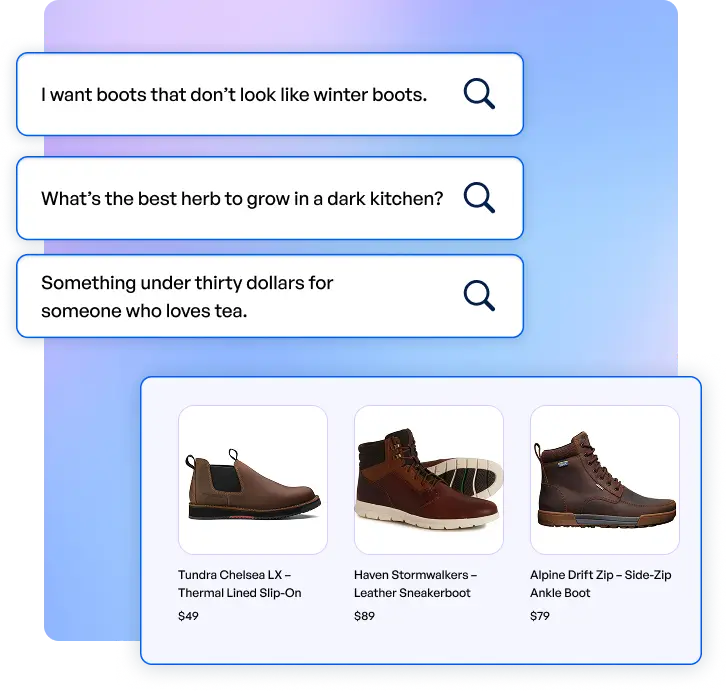Click the Alpine Drift Zip Ankle Boot title
Viewport: 726px width, 691px height.
(x=601, y=584)
